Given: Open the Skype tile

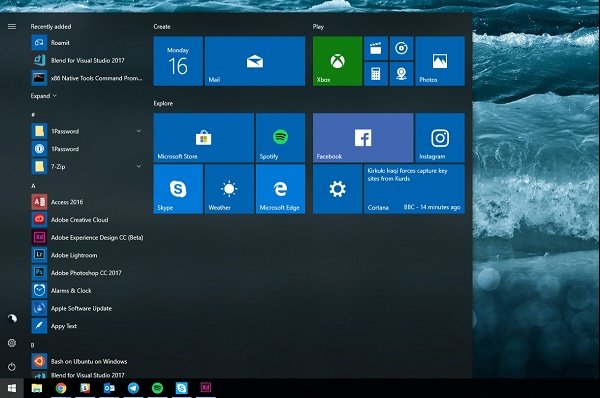Looking at the screenshot, I should click(x=178, y=189).
